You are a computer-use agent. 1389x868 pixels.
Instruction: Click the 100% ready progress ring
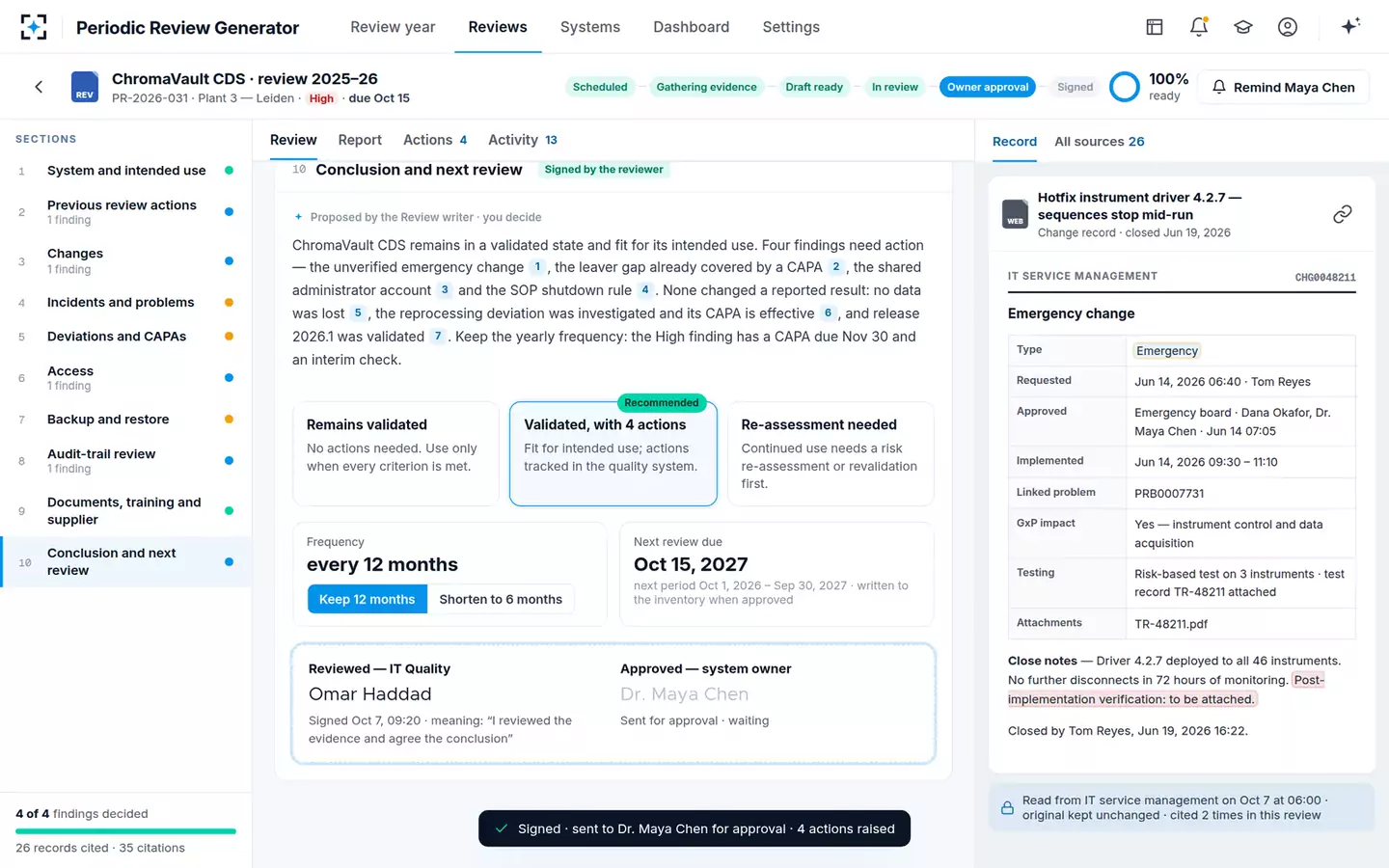[1125, 87]
